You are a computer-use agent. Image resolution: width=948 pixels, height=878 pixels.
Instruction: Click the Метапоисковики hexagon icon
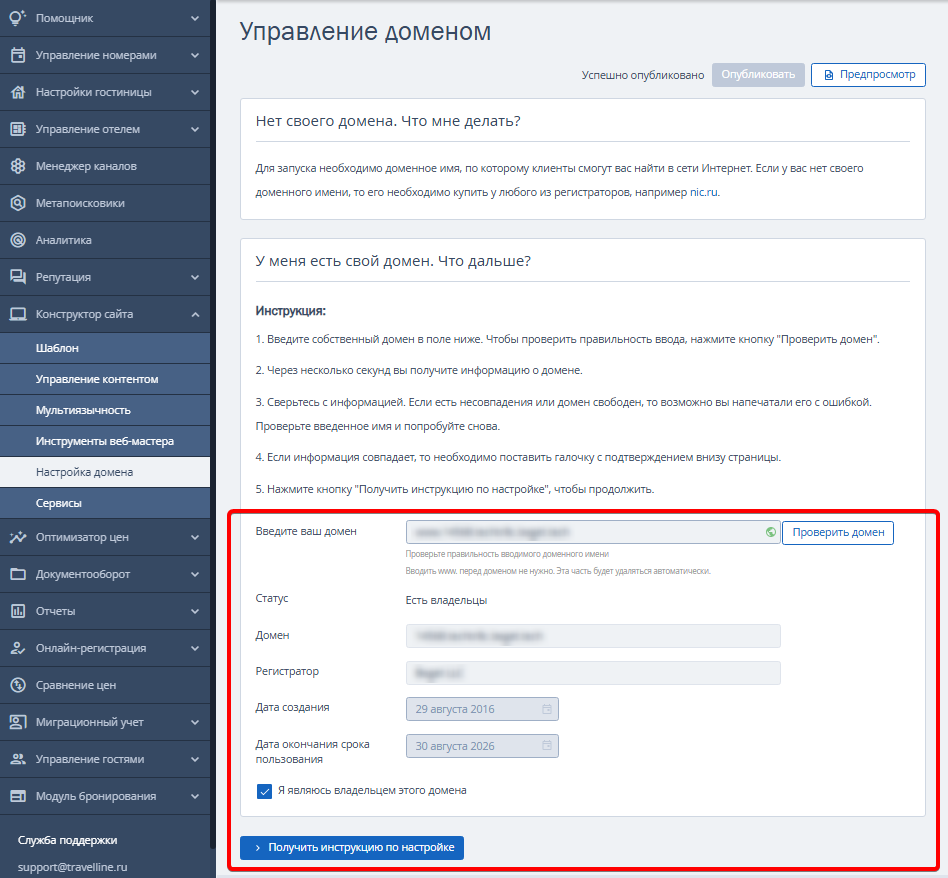click(x=18, y=203)
